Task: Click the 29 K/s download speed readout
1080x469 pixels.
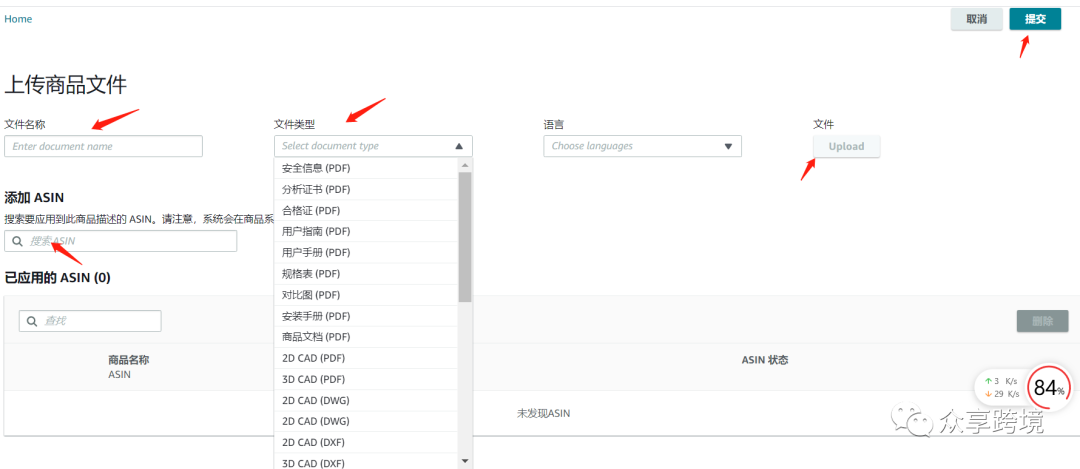Action: pyautogui.click(x=1003, y=394)
